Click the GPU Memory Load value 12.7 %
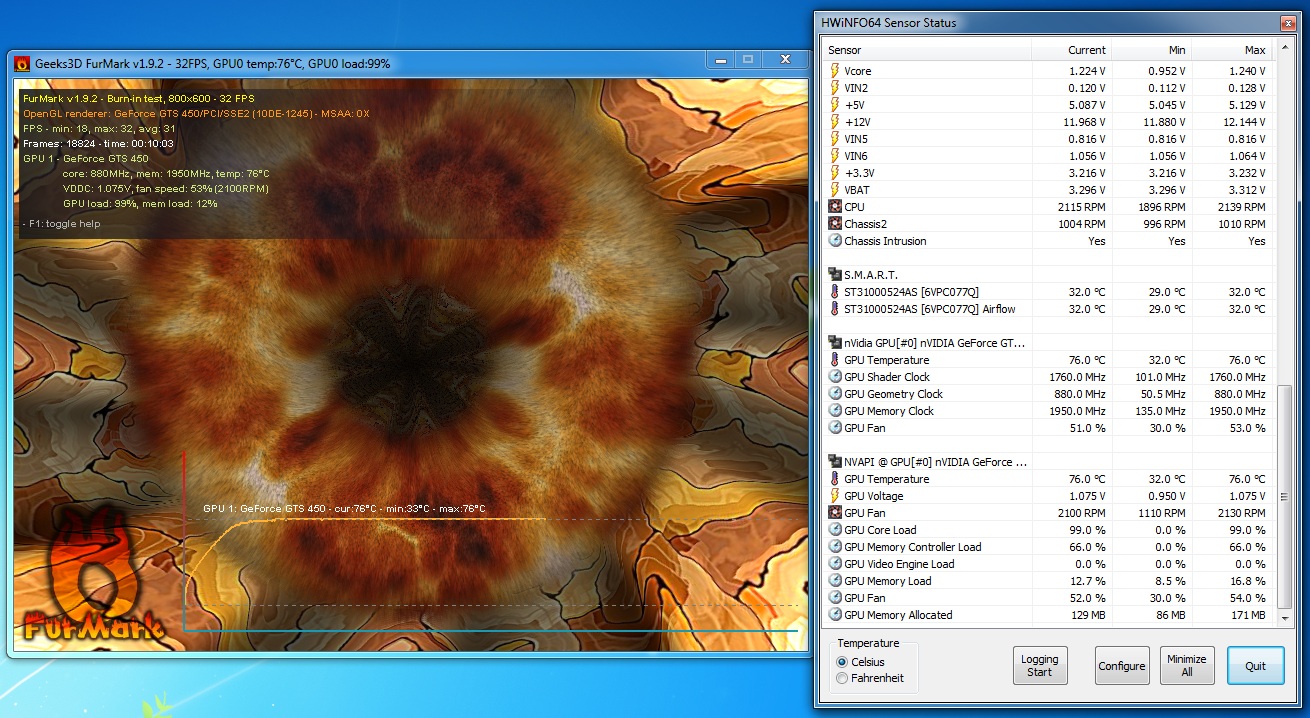 pos(1087,581)
